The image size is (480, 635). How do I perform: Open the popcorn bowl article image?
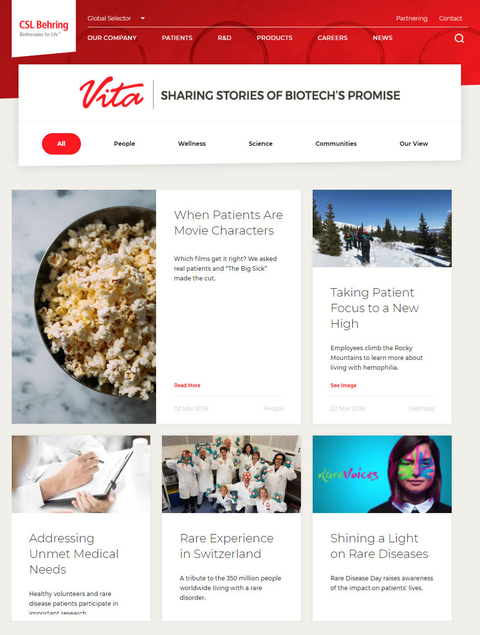pyautogui.click(x=84, y=307)
